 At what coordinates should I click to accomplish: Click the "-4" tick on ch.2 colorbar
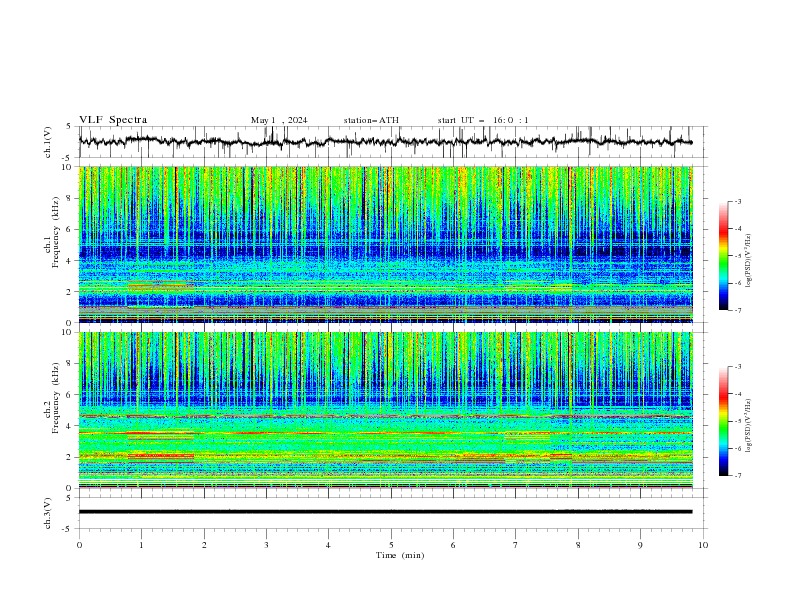(x=737, y=394)
